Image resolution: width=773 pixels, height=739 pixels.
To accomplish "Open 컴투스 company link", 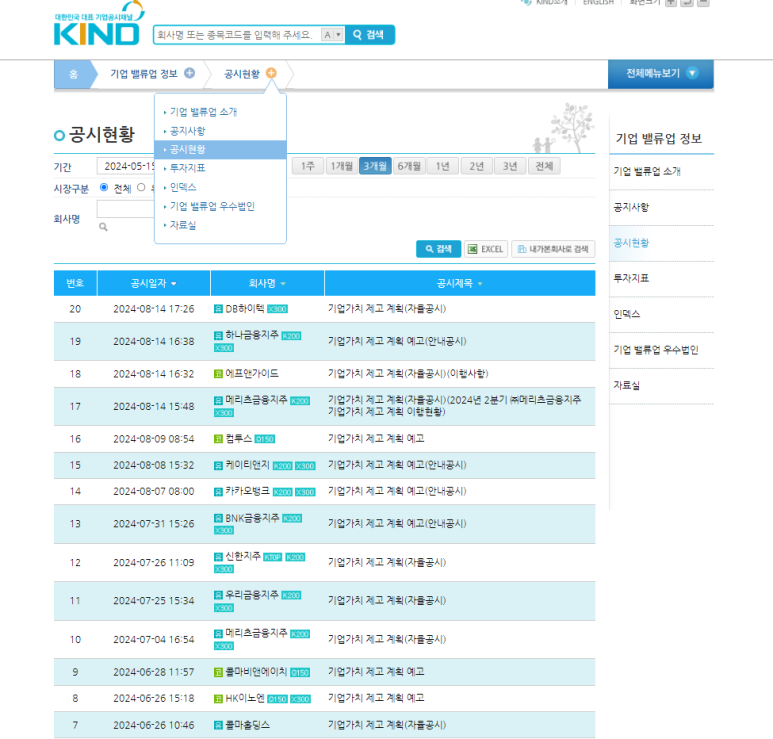I will tap(238, 439).
